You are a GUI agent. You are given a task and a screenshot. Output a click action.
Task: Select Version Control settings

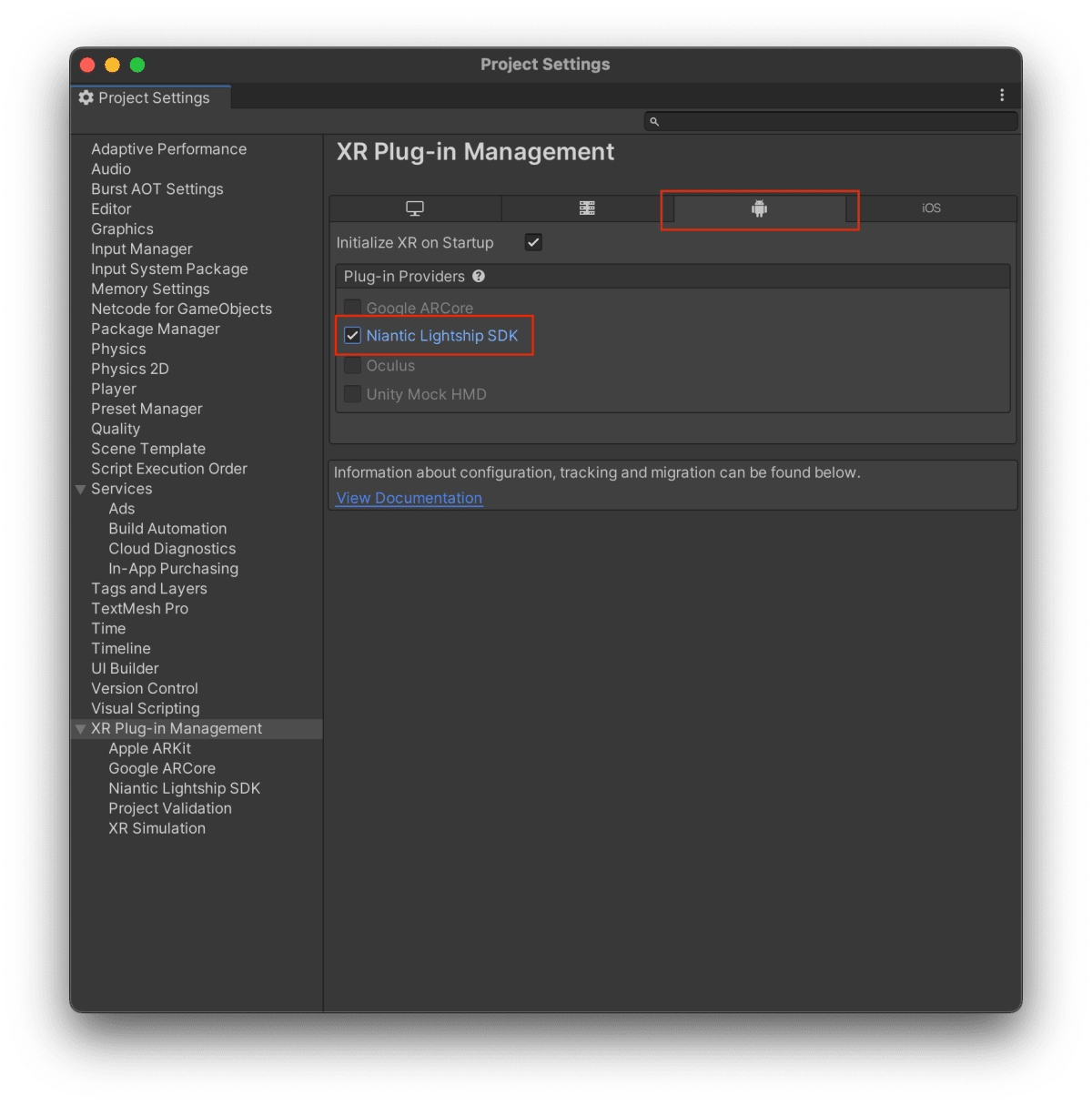tap(145, 690)
